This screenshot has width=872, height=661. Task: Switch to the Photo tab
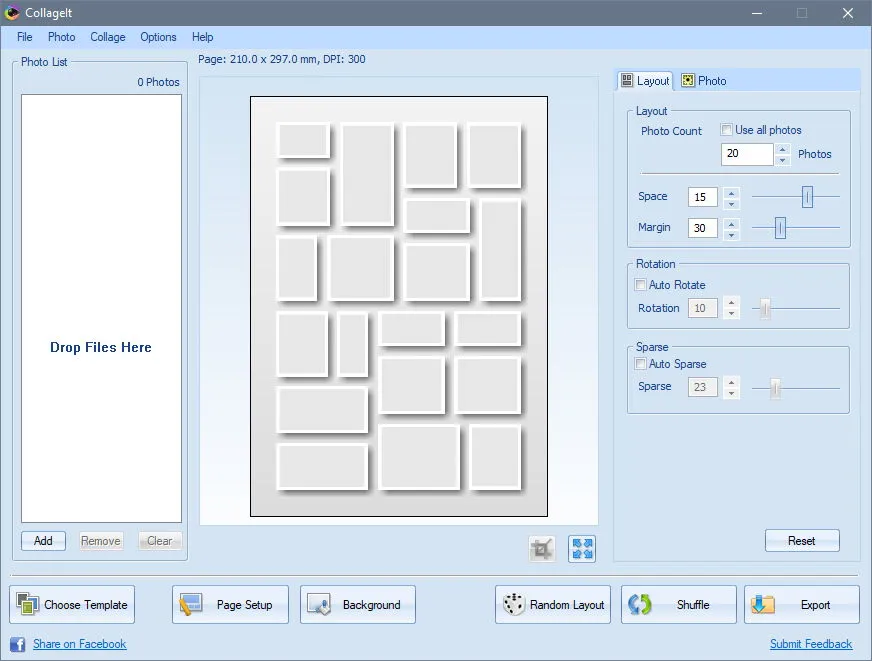coord(704,81)
